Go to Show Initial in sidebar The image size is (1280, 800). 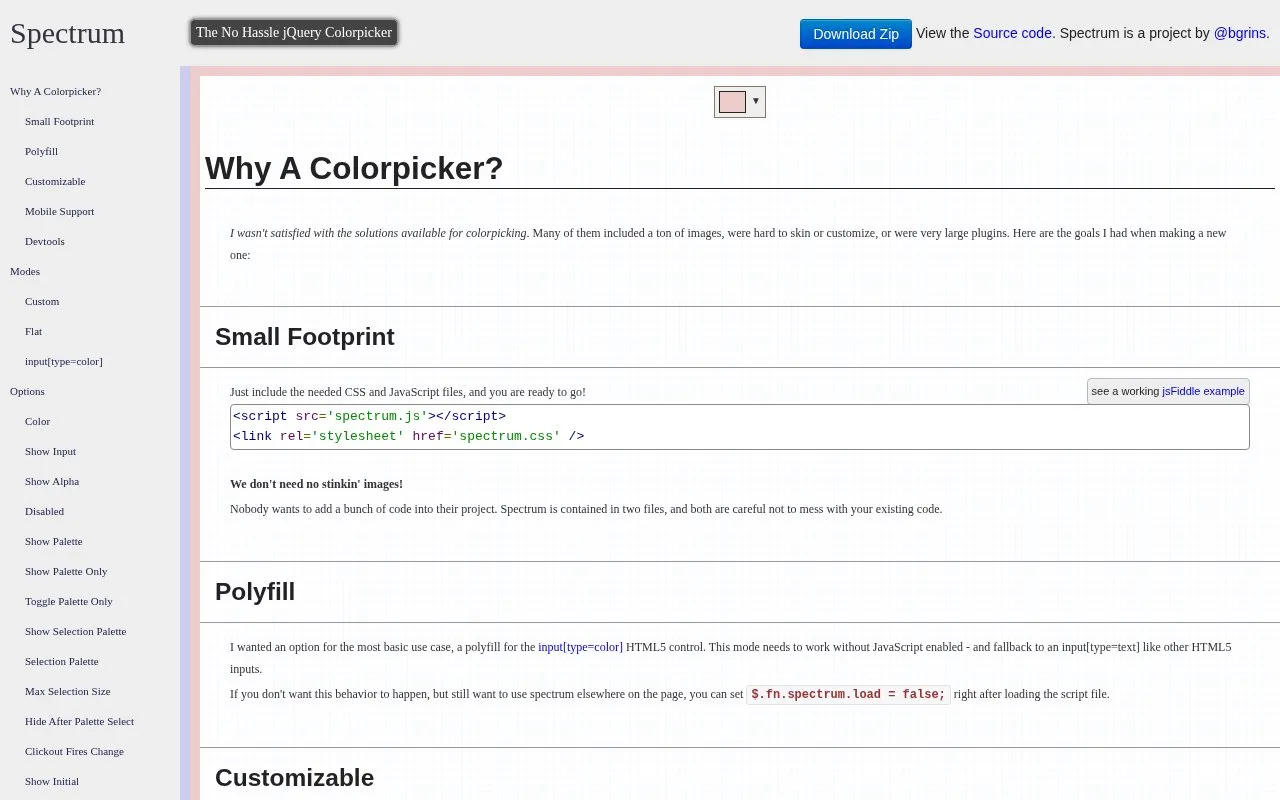(52, 781)
